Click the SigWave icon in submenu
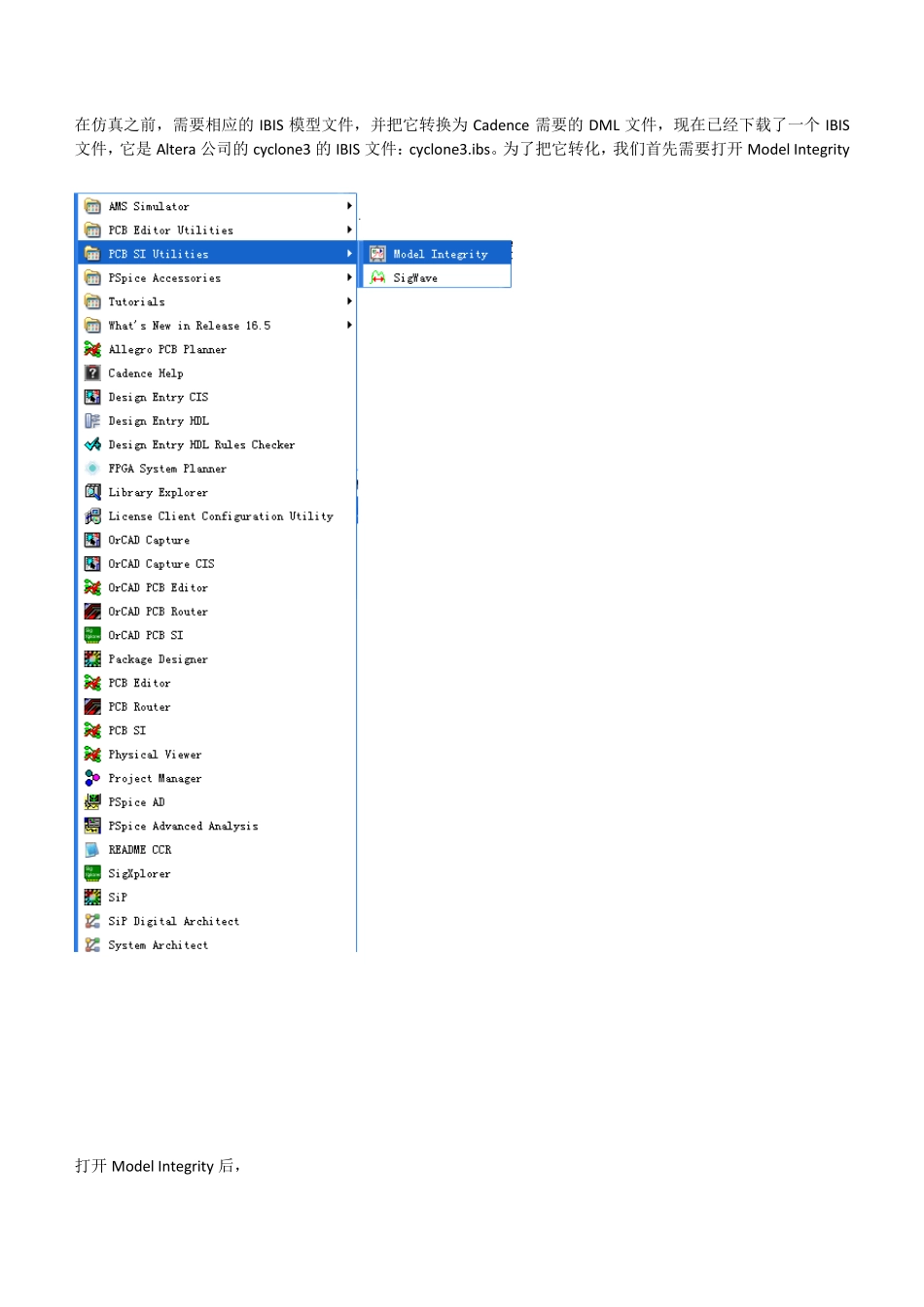The image size is (924, 1307). point(377,278)
